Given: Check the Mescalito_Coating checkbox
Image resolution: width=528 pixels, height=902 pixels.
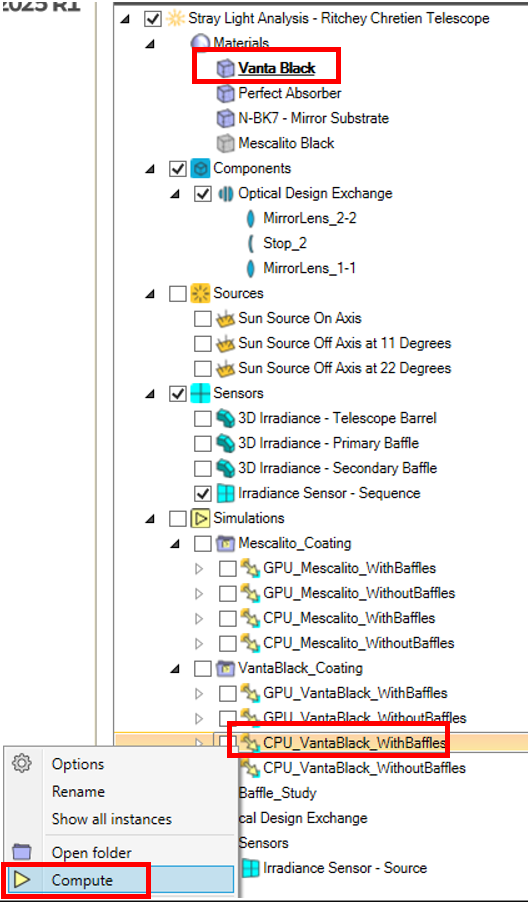Looking at the screenshot, I should (202, 544).
